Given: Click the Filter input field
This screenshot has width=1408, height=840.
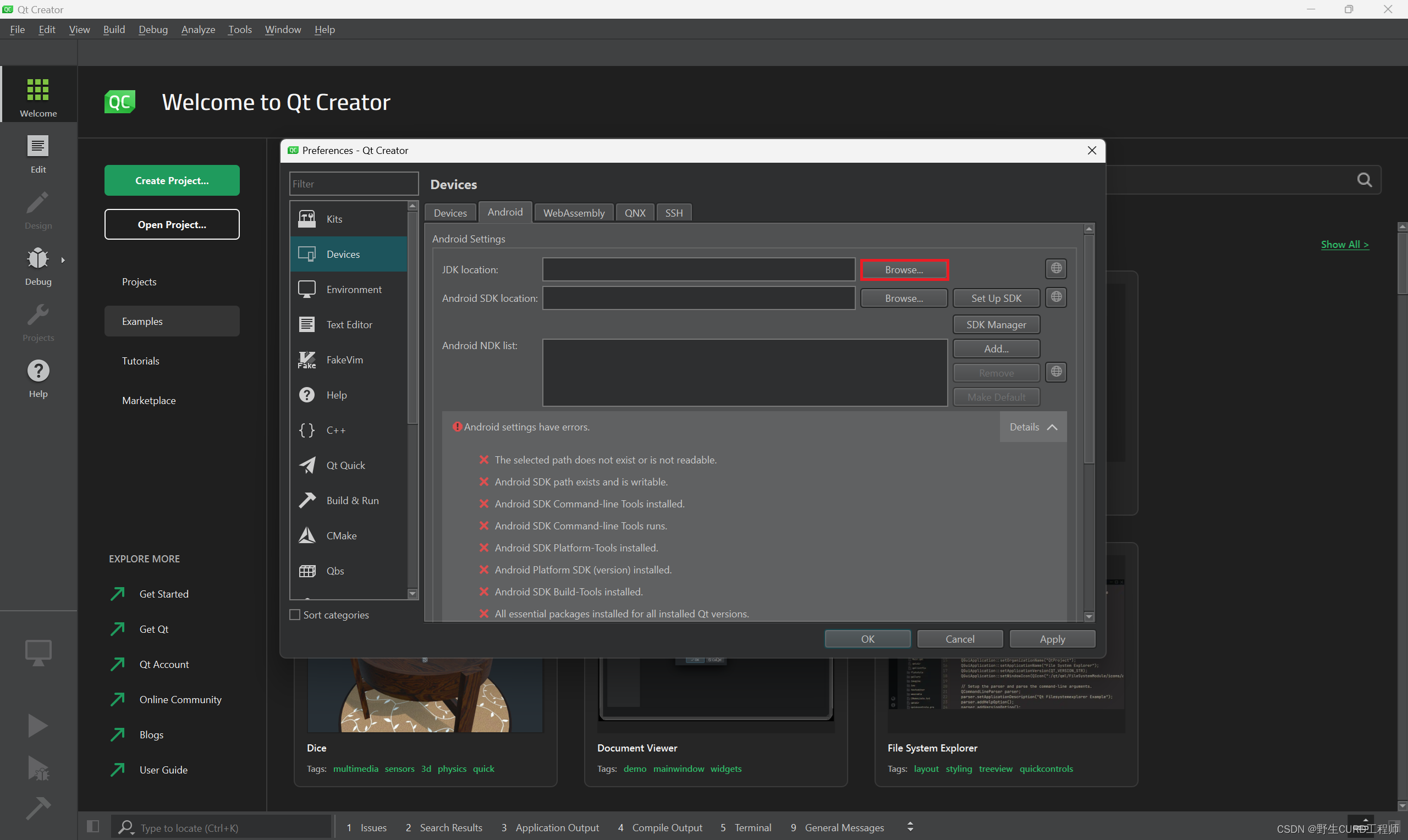Looking at the screenshot, I should 353,184.
